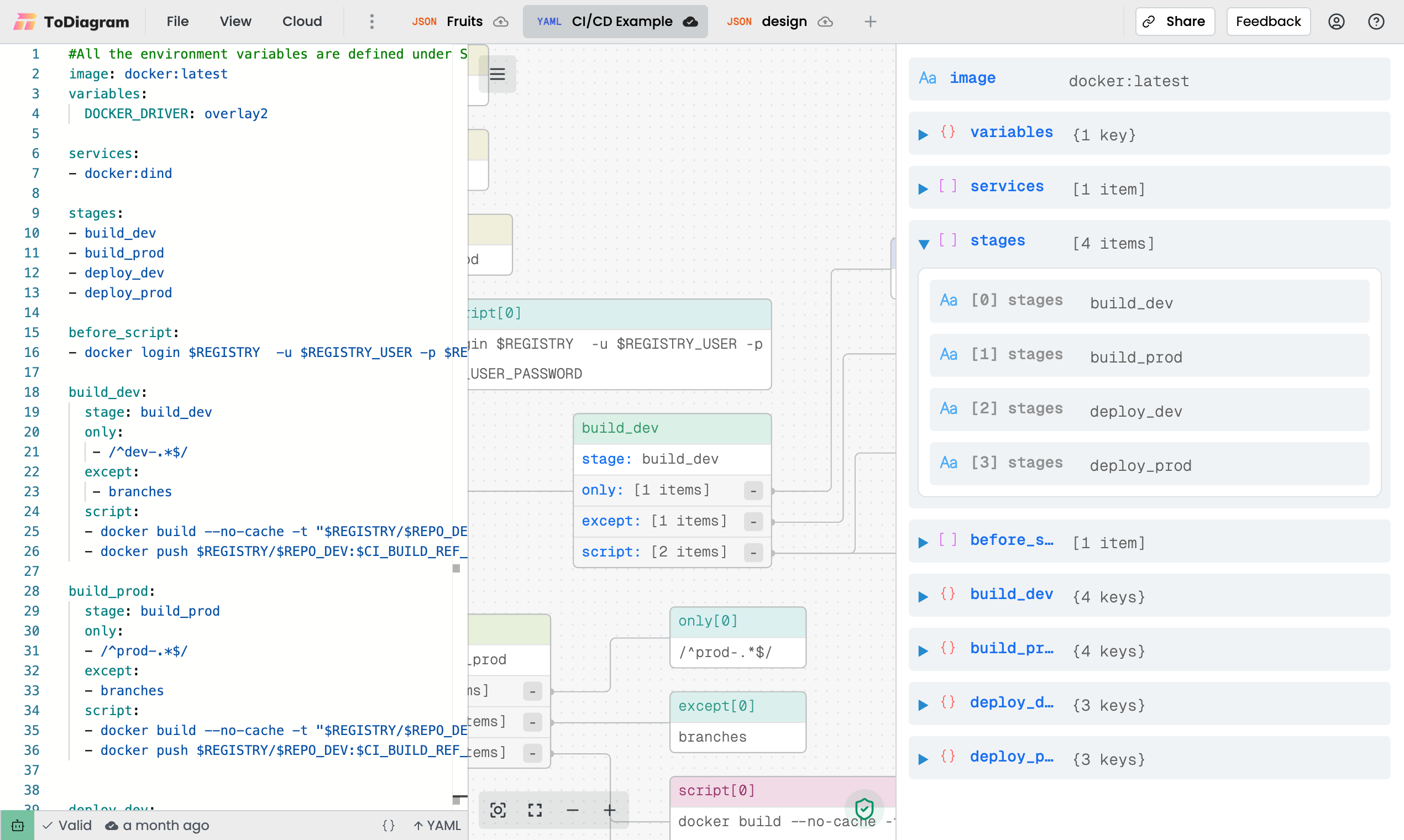Open the diagram hamburger menu button
Screen dimensions: 1404x840
click(497, 74)
